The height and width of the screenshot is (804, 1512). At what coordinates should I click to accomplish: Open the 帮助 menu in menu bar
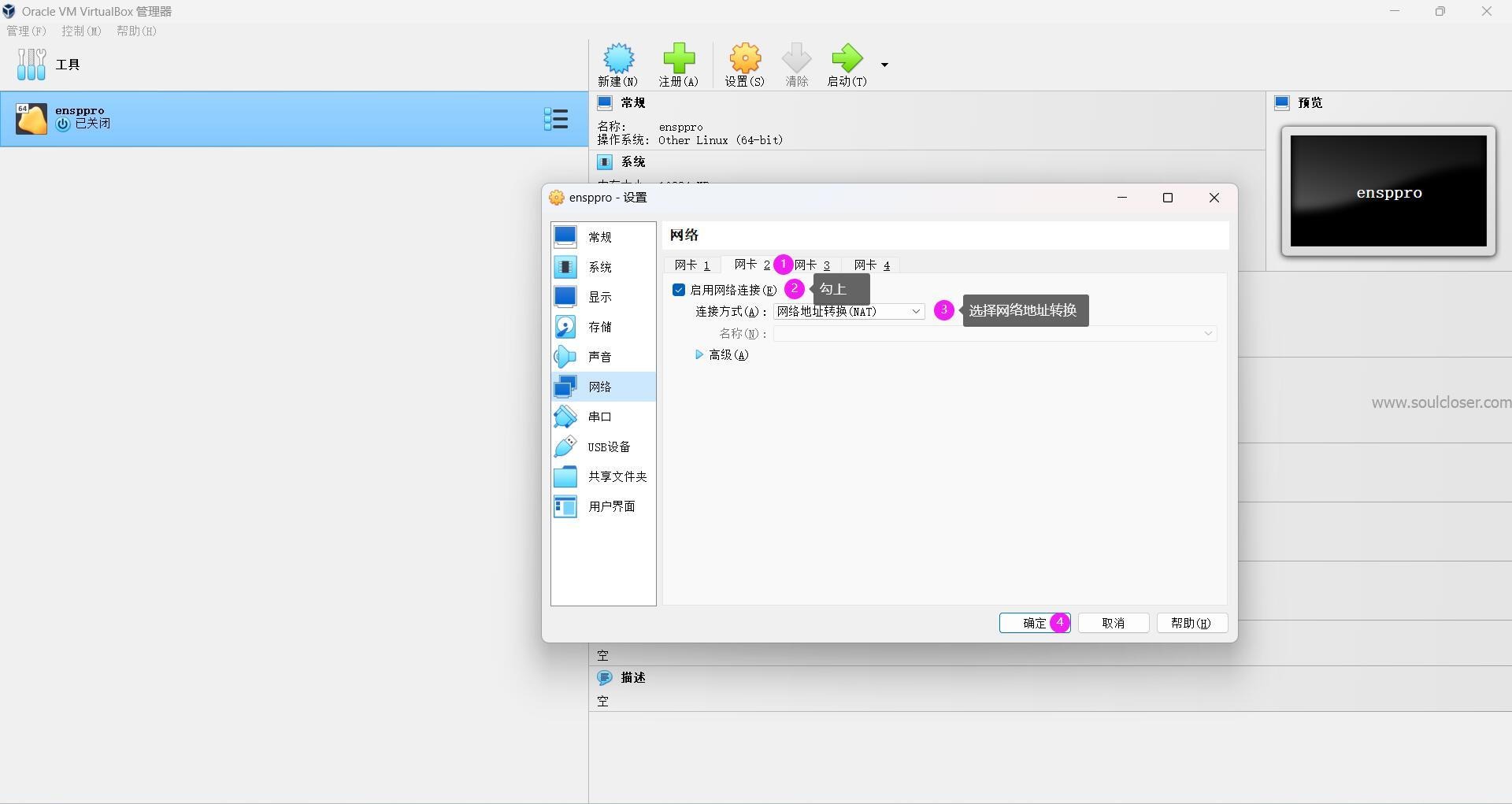click(136, 31)
